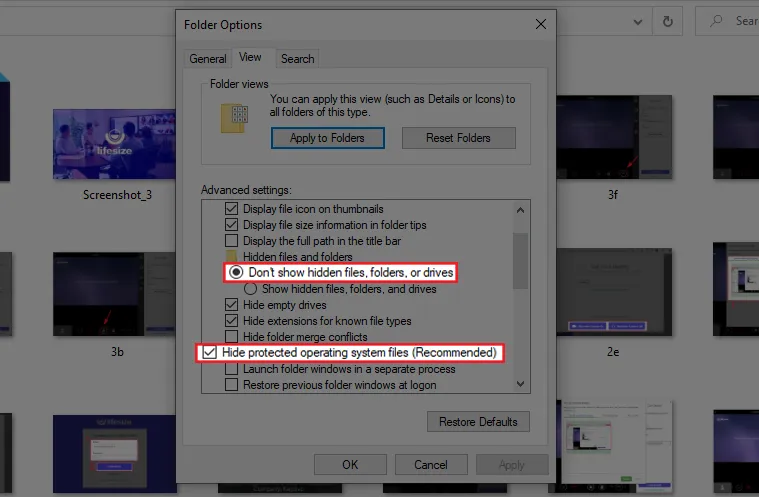Click the greyed Apply button
The width and height of the screenshot is (759, 497).
[512, 465]
